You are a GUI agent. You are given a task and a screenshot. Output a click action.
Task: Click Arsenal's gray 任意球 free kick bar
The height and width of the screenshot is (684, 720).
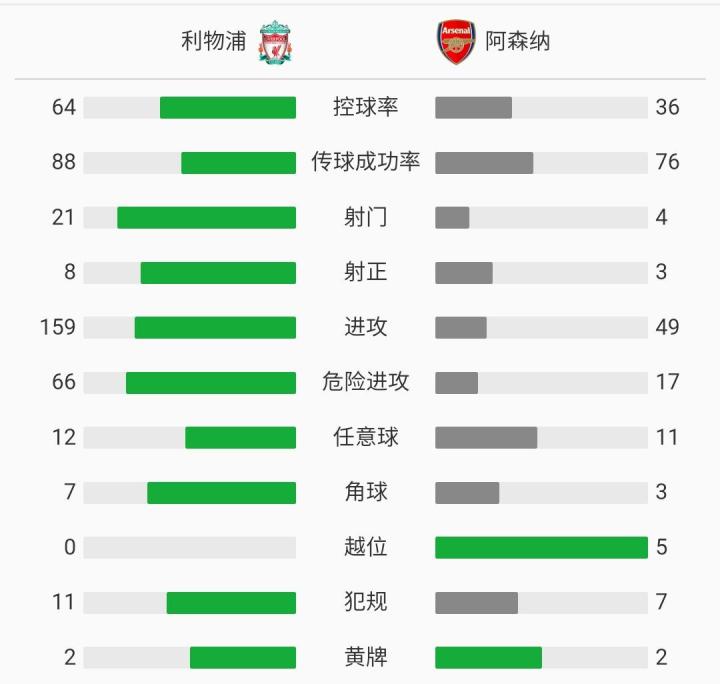pos(486,437)
